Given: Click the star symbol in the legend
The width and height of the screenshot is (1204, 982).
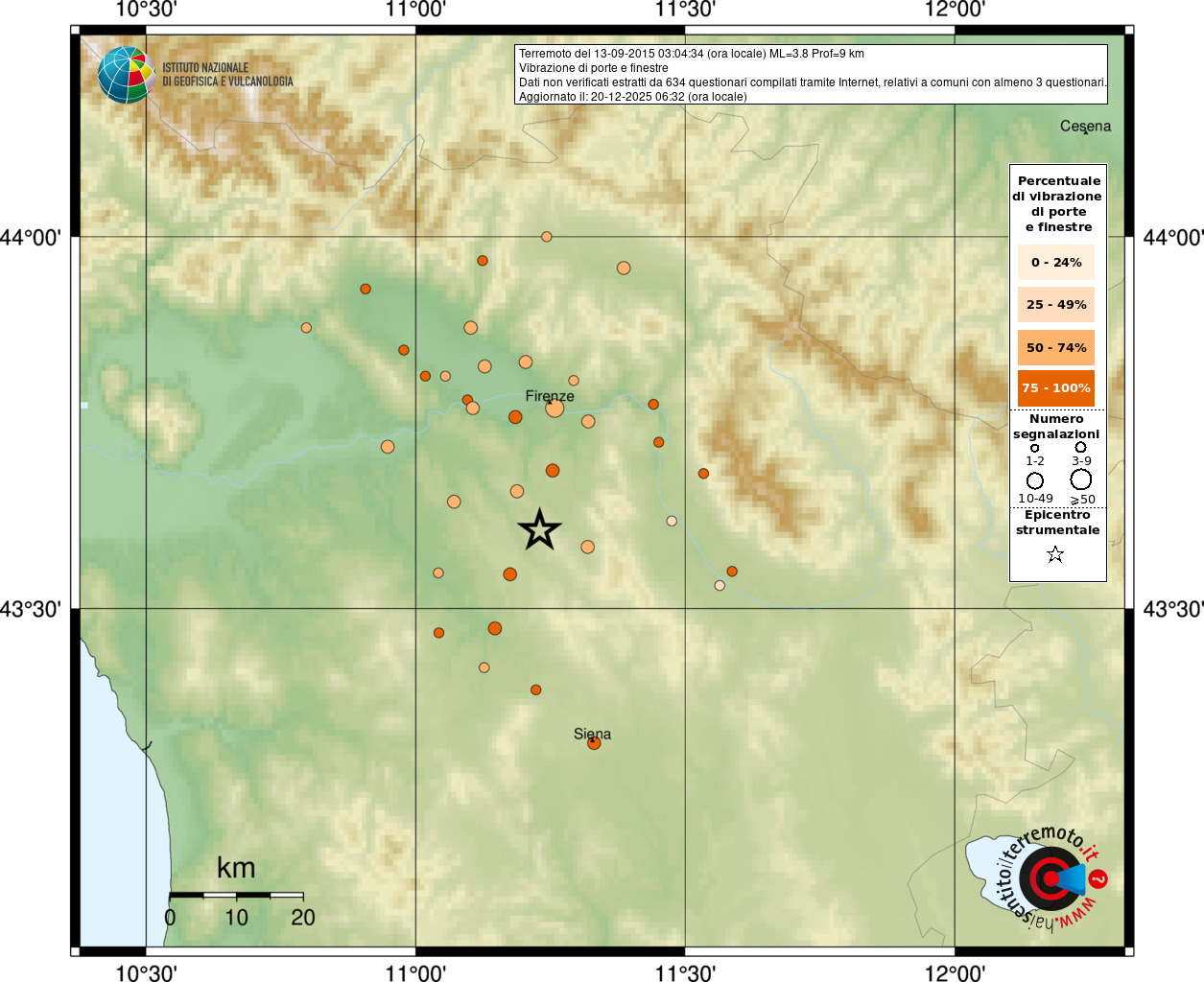Looking at the screenshot, I should click(x=1055, y=554).
